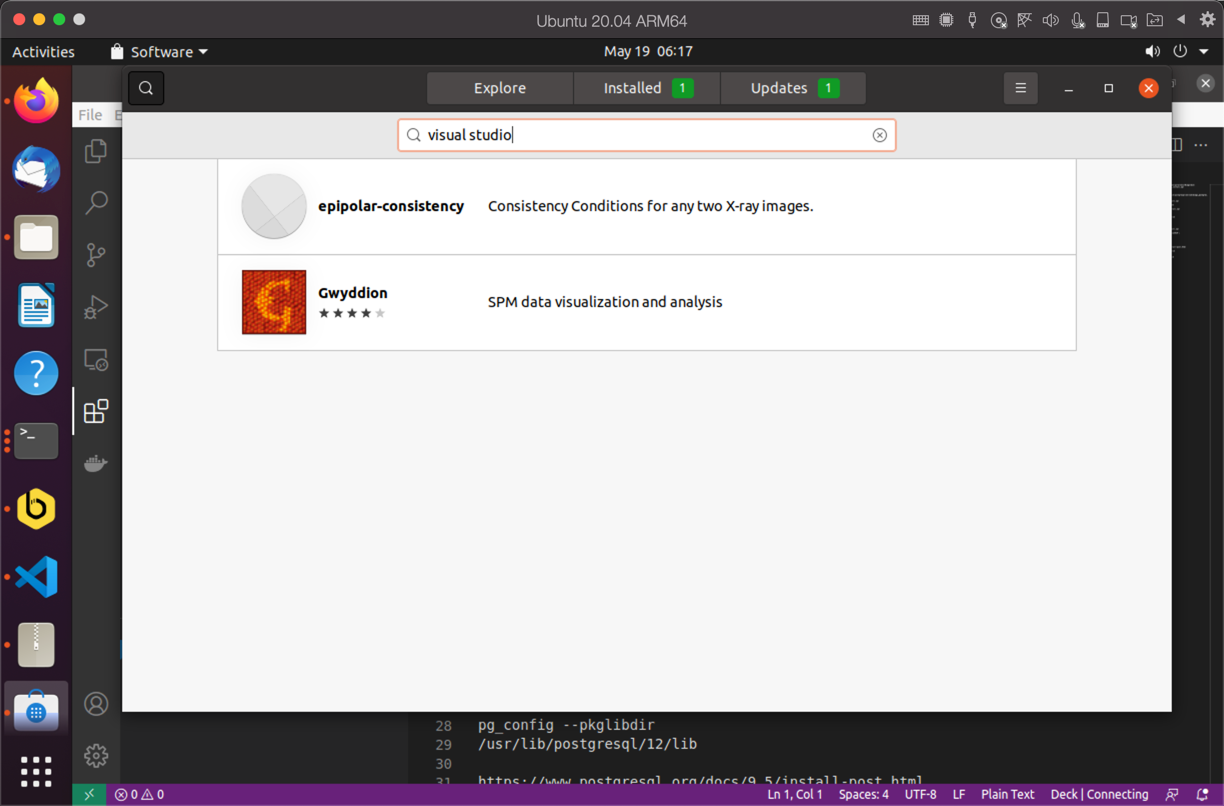The width and height of the screenshot is (1224, 806).
Task: Click the Ubuntu volume icon
Action: pyautogui.click(x=1153, y=52)
